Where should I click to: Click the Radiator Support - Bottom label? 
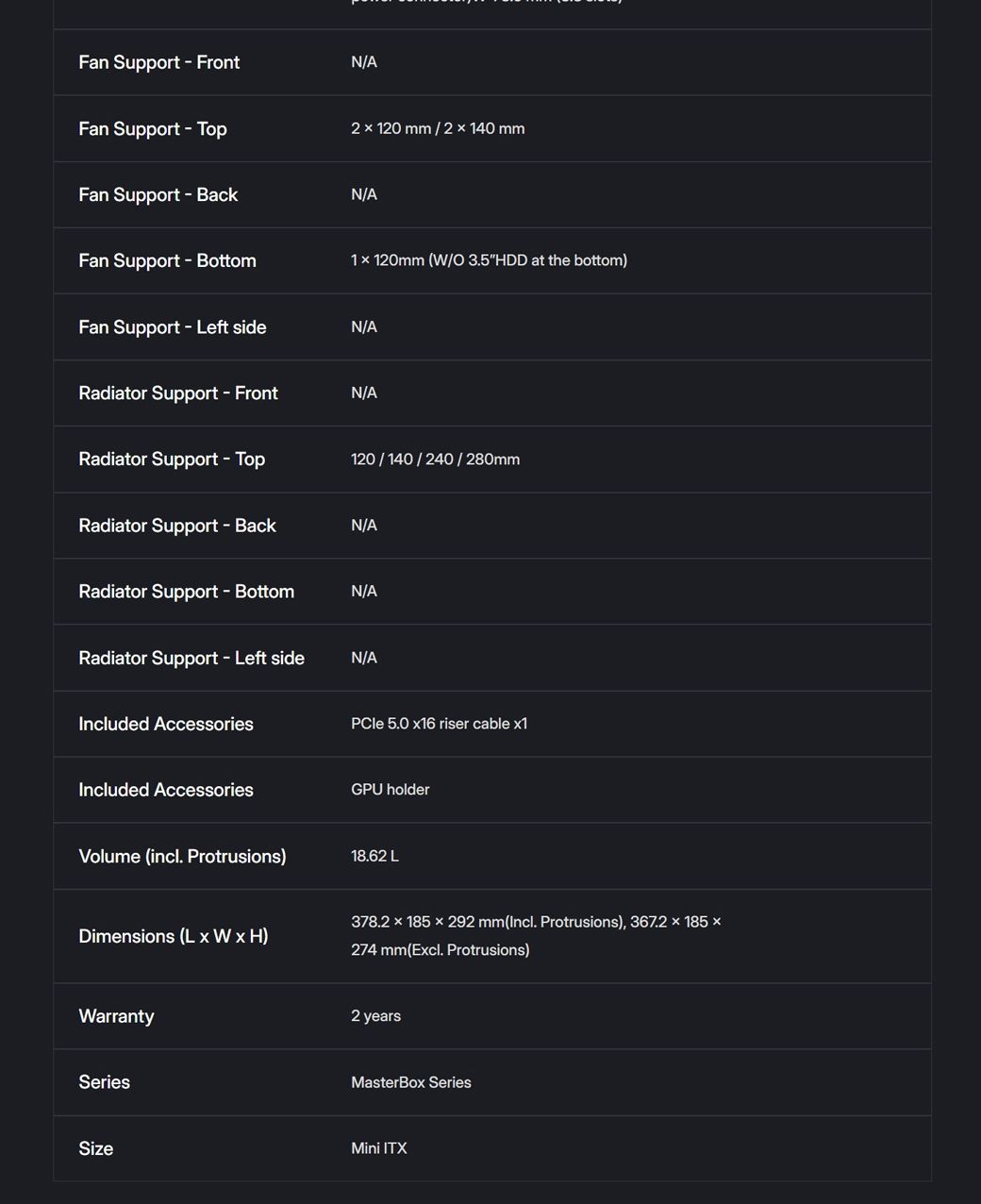186,592
